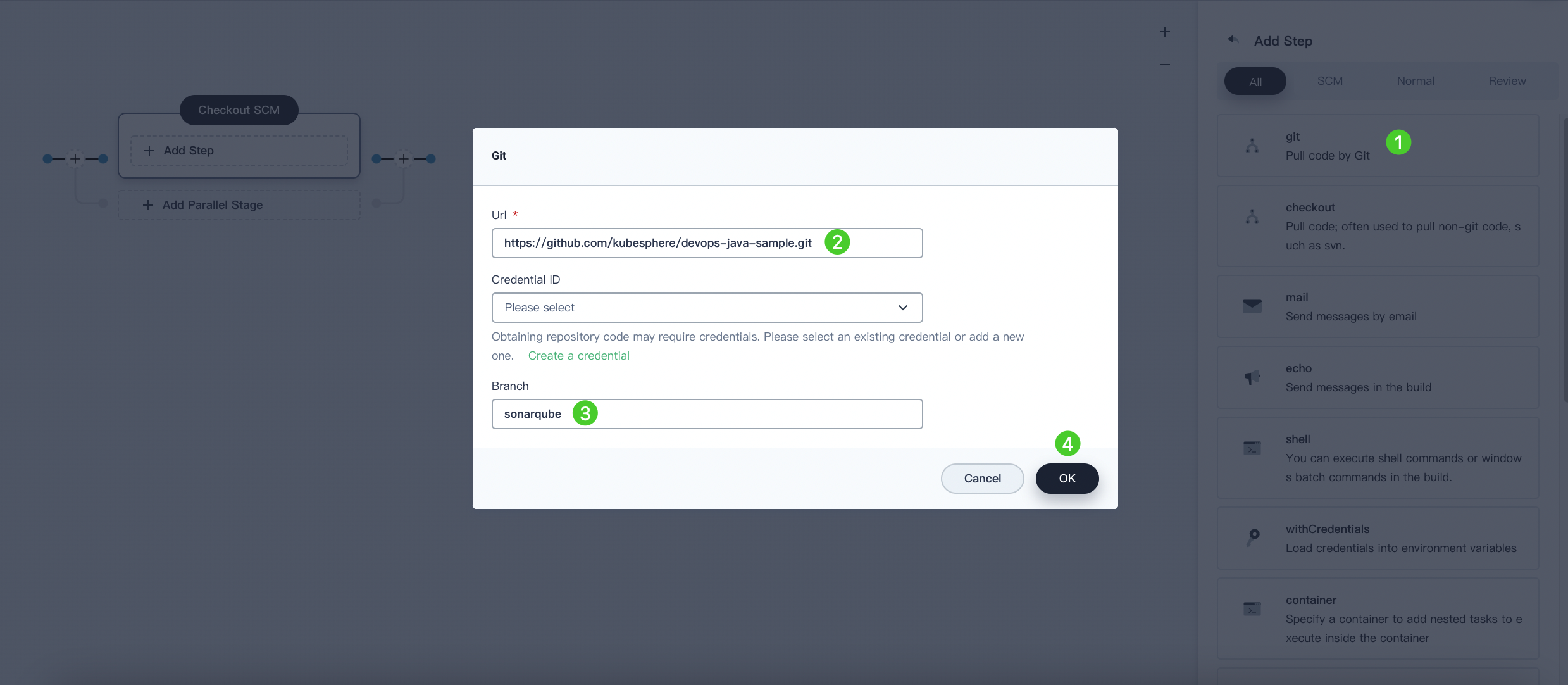Image resolution: width=1568 pixels, height=685 pixels.
Task: Switch to Normal tab in Add Step panel
Action: pos(1414,80)
